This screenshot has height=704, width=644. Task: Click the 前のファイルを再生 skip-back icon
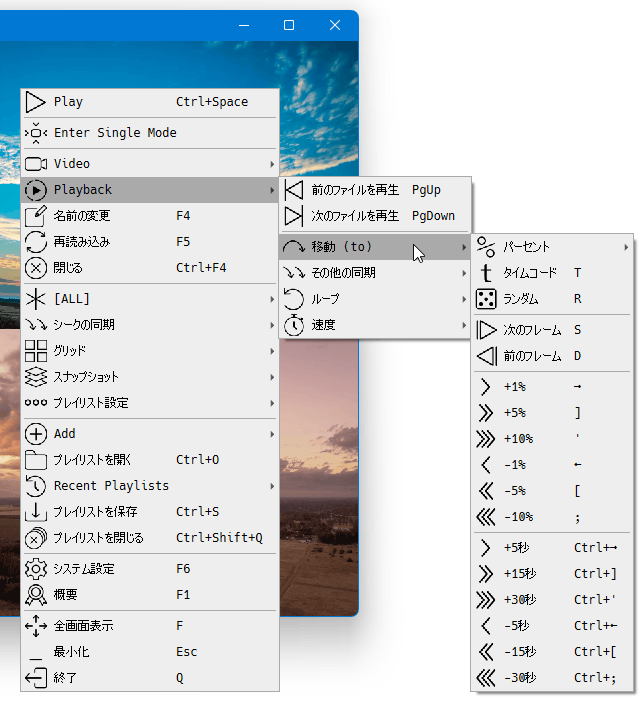[294, 190]
